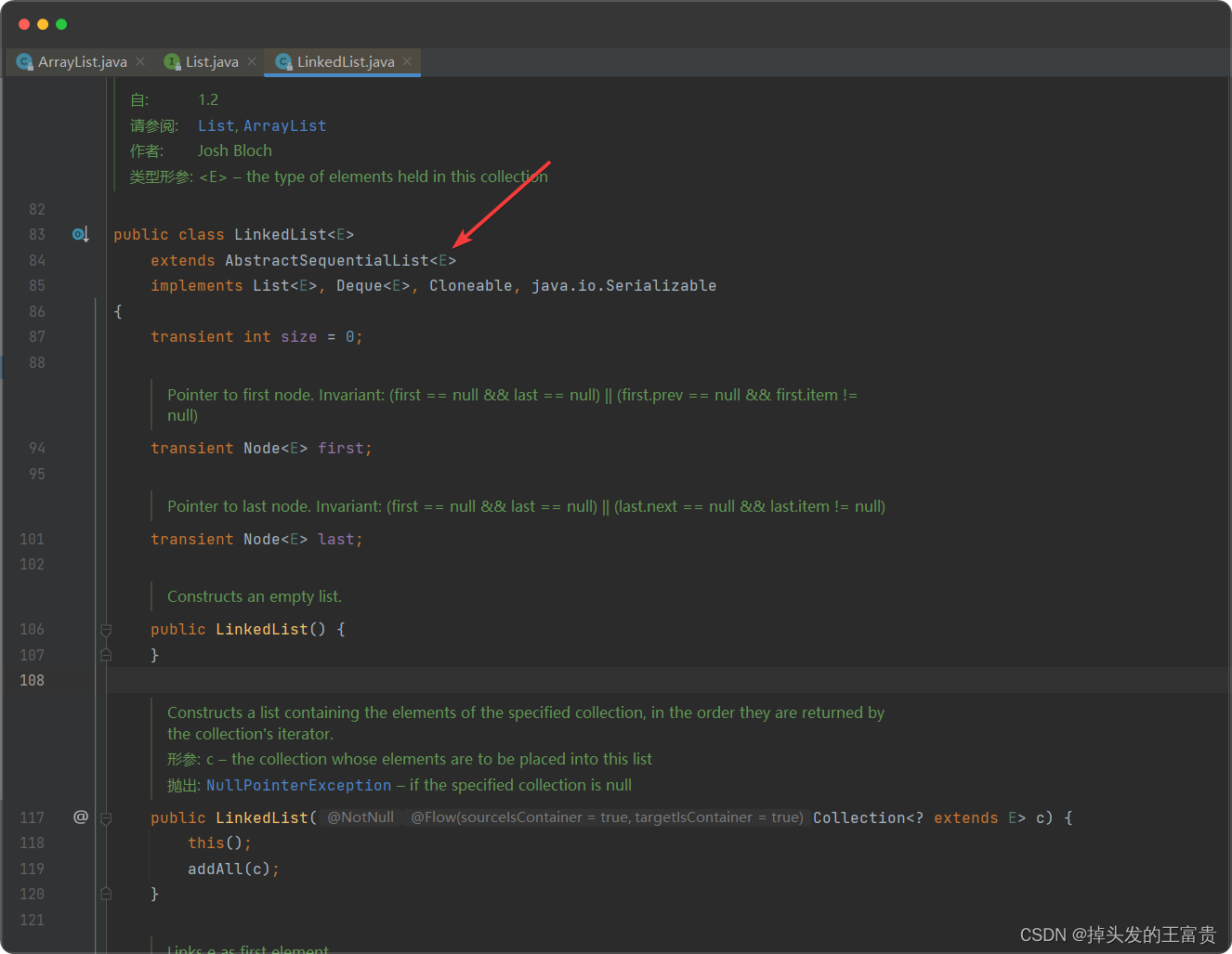The image size is (1232, 954).
Task: Click the Josh Bloch author text
Action: (235, 150)
